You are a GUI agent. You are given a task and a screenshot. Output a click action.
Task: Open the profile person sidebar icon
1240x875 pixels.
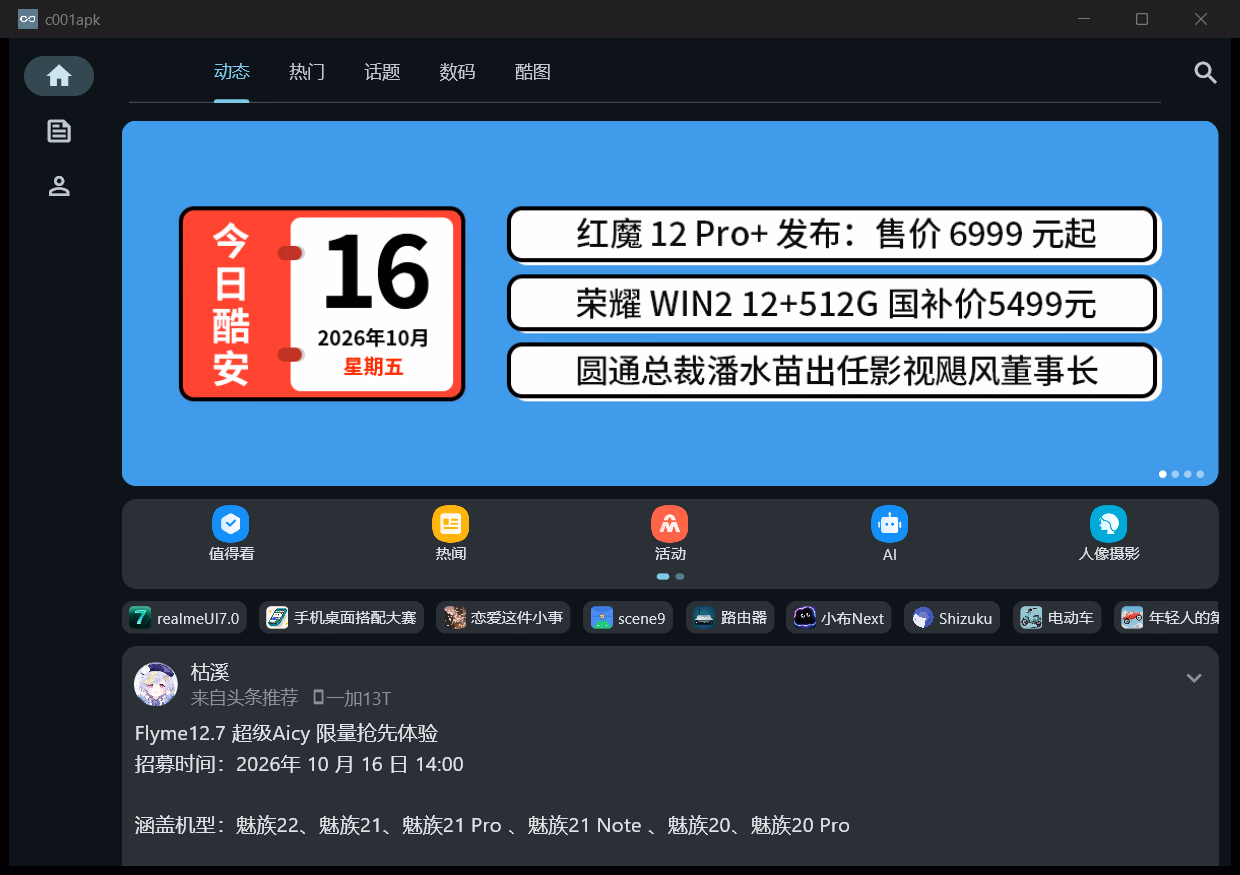59,186
